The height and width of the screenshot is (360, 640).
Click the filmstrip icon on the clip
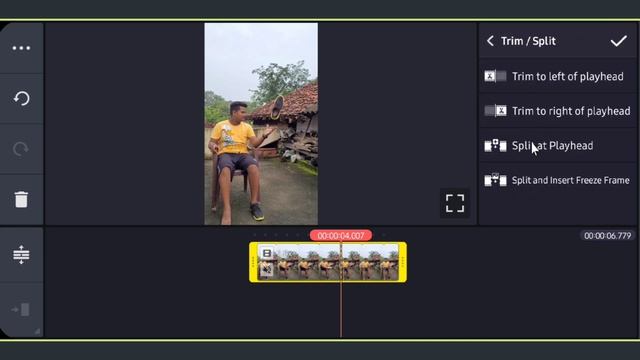(x=267, y=253)
